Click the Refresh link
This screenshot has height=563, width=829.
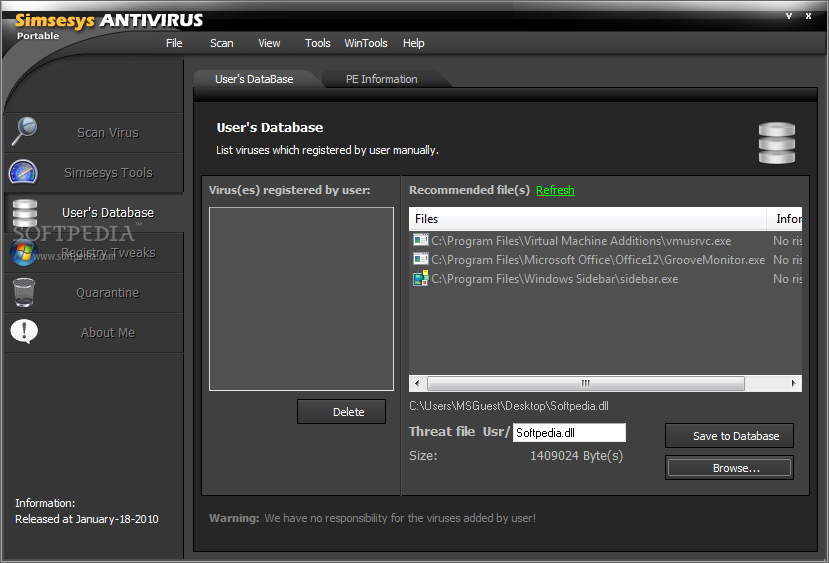coord(555,190)
